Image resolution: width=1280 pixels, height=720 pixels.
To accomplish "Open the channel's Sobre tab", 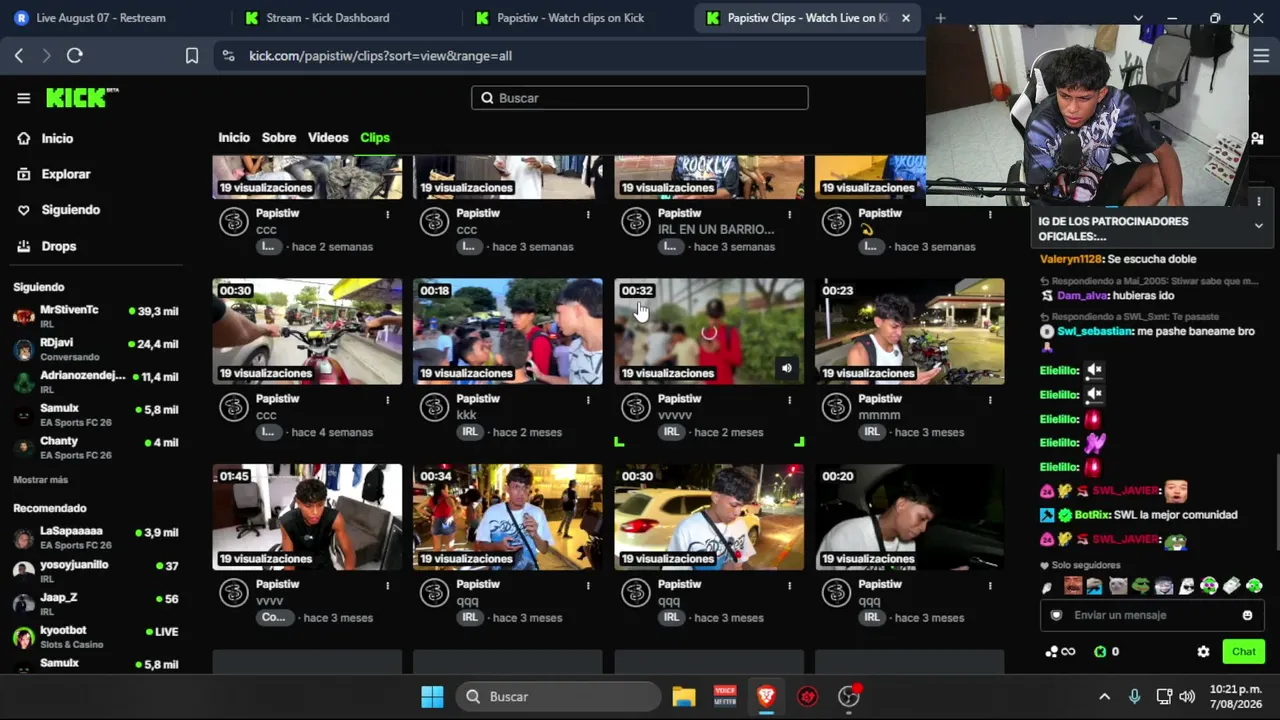I will [x=279, y=138].
